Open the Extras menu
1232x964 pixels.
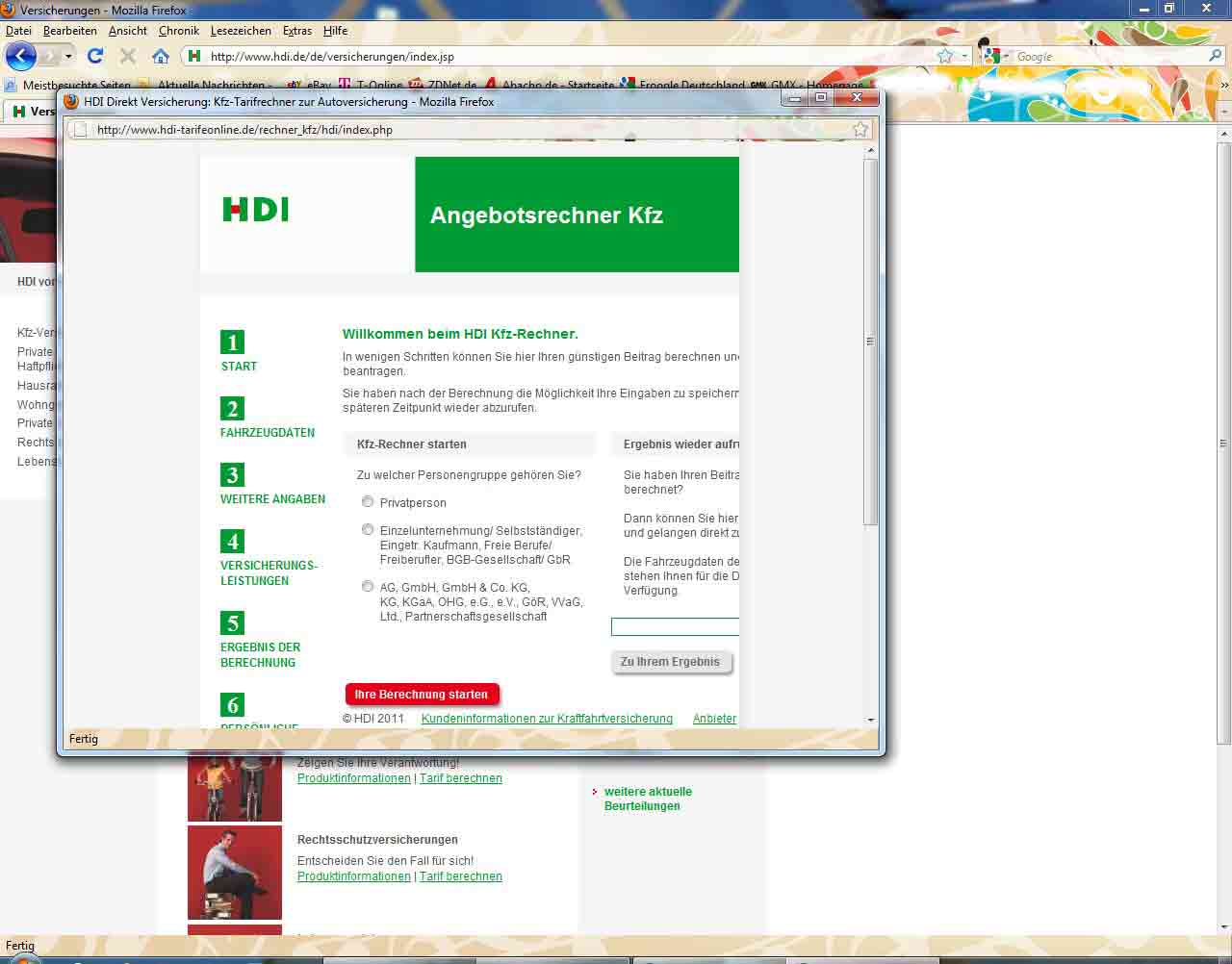pos(297,31)
